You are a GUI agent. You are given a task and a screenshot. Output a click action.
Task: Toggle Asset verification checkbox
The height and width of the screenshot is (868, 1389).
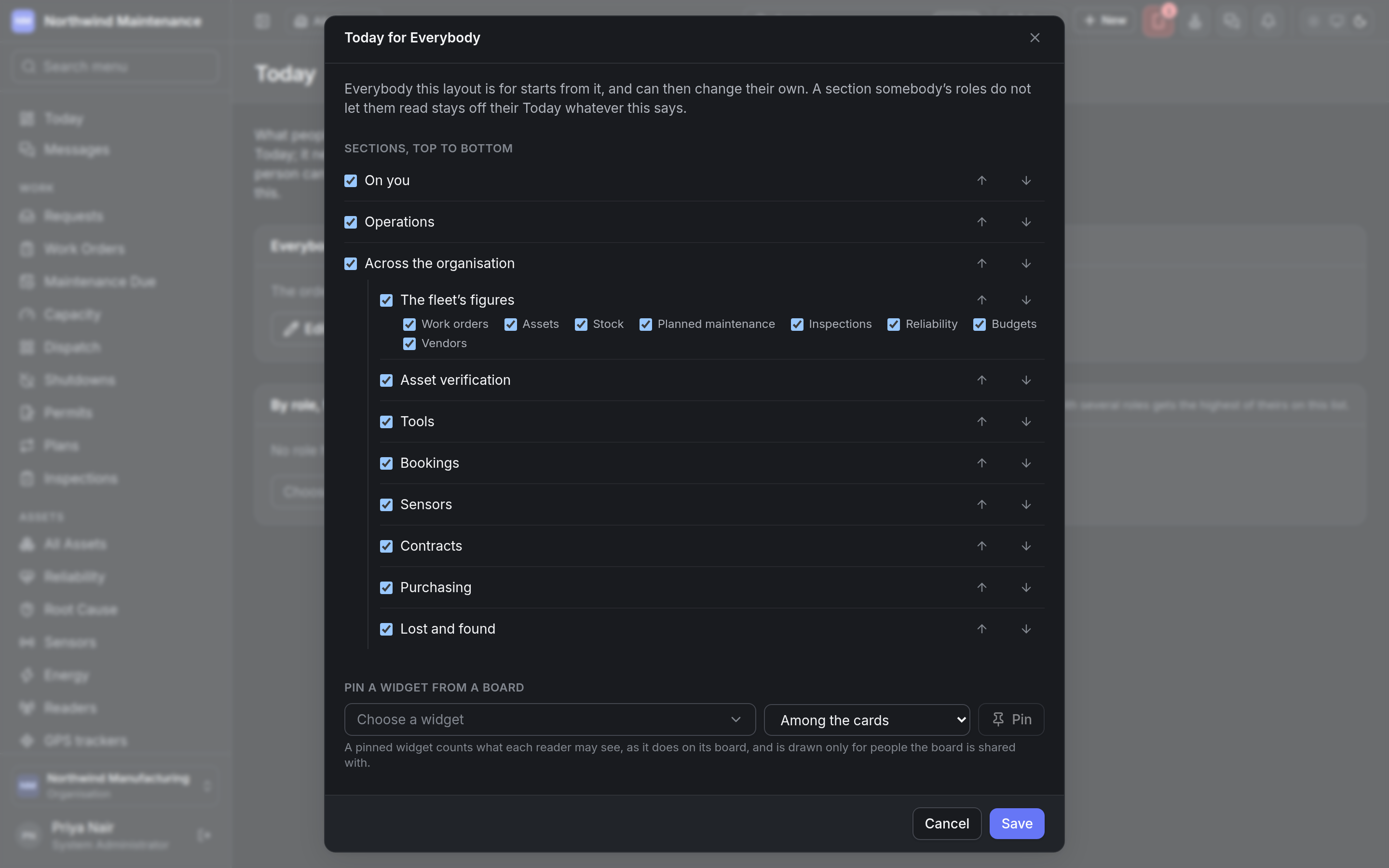point(386,380)
